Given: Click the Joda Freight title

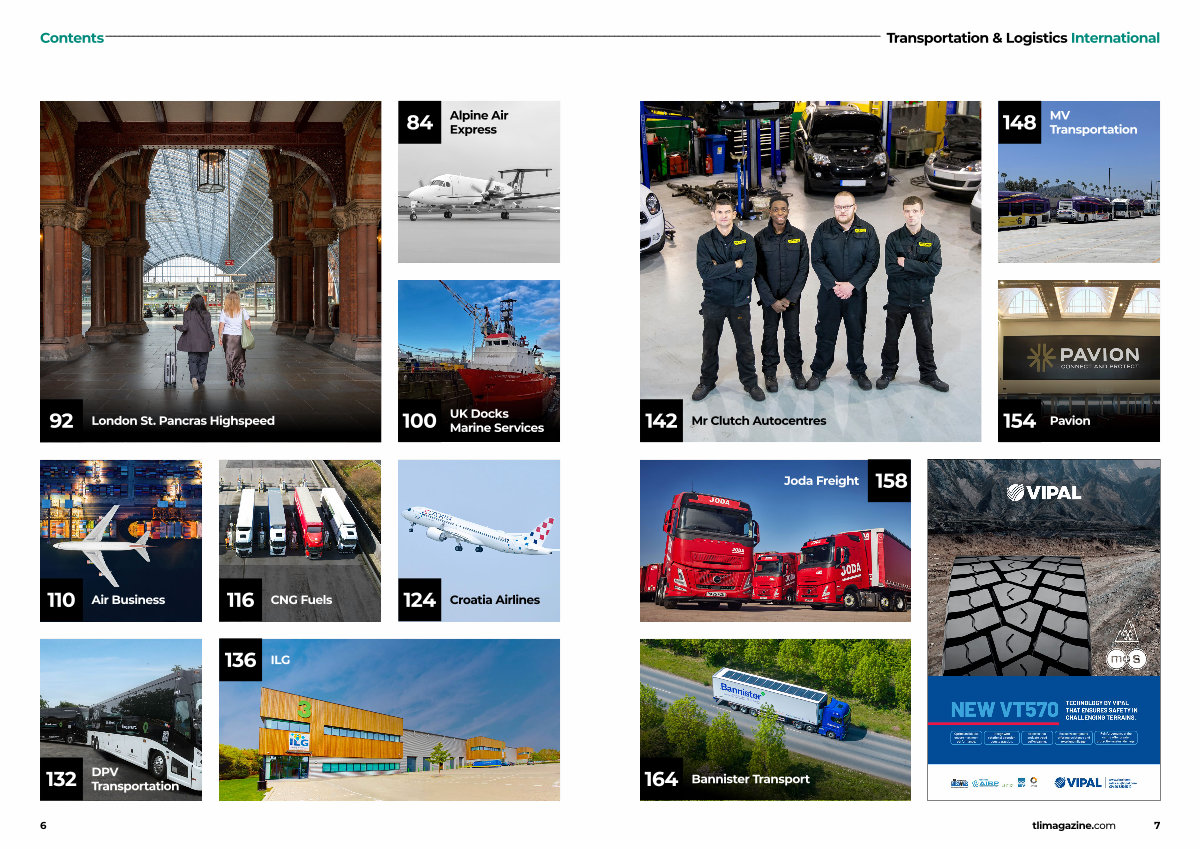Looking at the screenshot, I should click(x=821, y=481).
